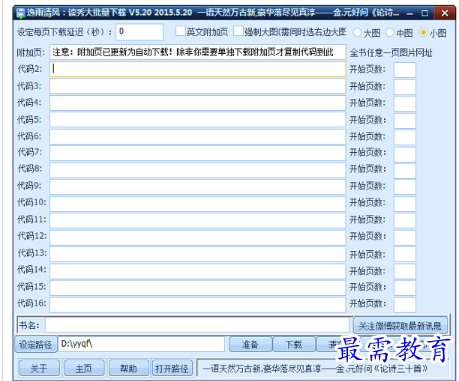The height and width of the screenshot is (381, 459).
Task: Click the 附加页 input field
Action: (198, 52)
